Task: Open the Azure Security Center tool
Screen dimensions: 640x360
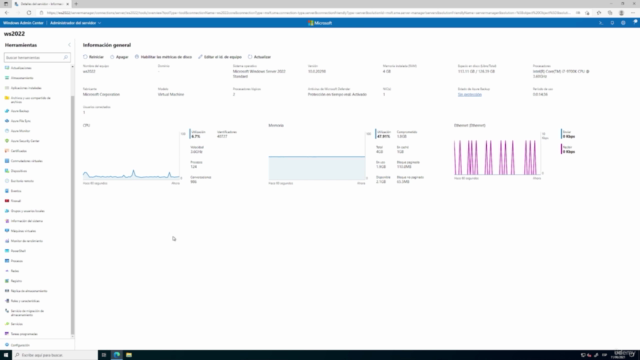Action: coord(25,141)
